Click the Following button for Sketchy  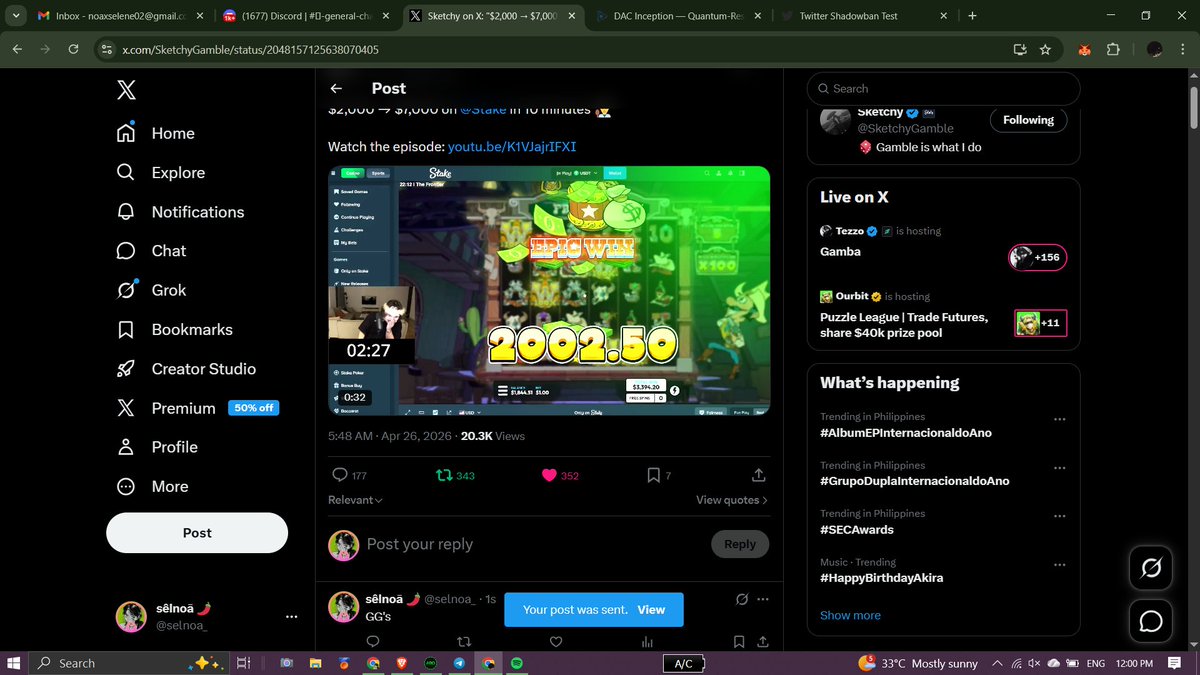tap(1028, 120)
